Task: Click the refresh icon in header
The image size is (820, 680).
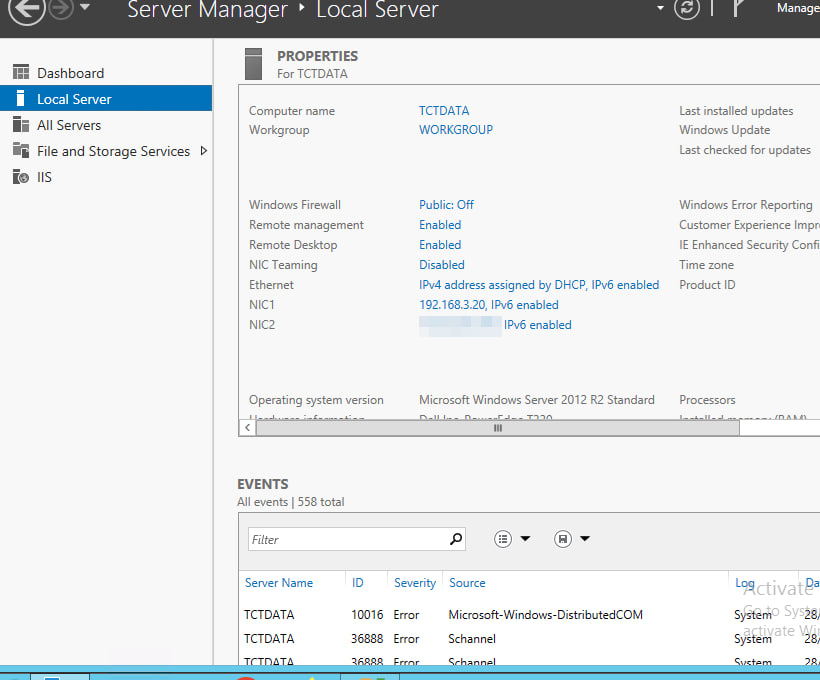Action: (x=687, y=8)
